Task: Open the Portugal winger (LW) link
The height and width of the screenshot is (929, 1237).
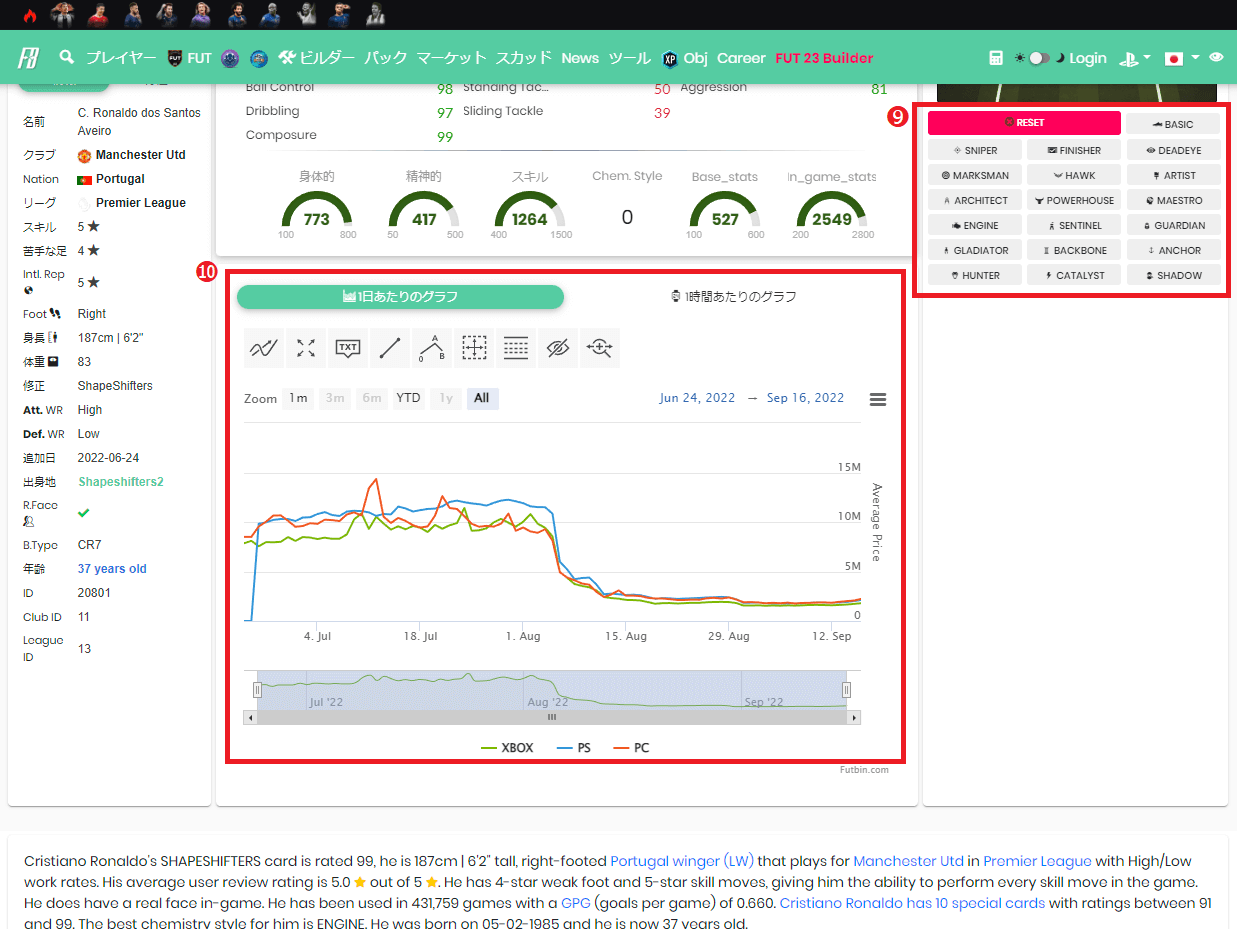Action: 682,861
